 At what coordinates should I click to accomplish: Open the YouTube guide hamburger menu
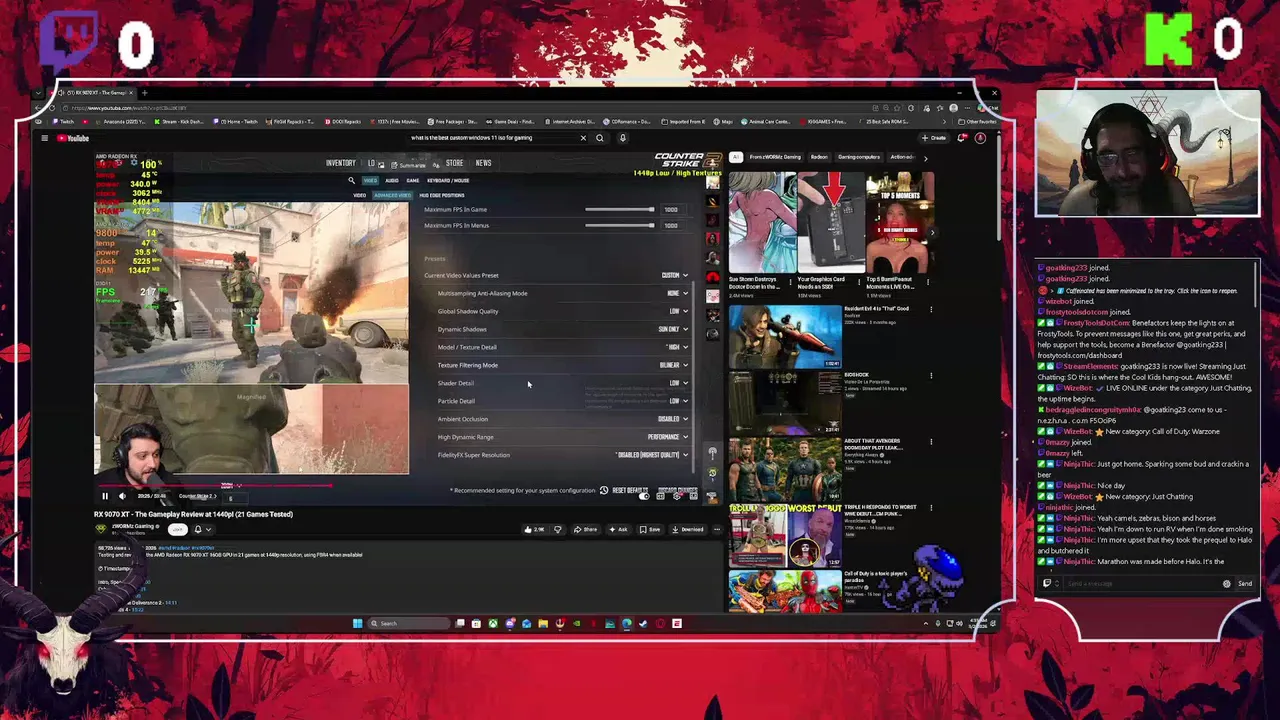point(44,138)
